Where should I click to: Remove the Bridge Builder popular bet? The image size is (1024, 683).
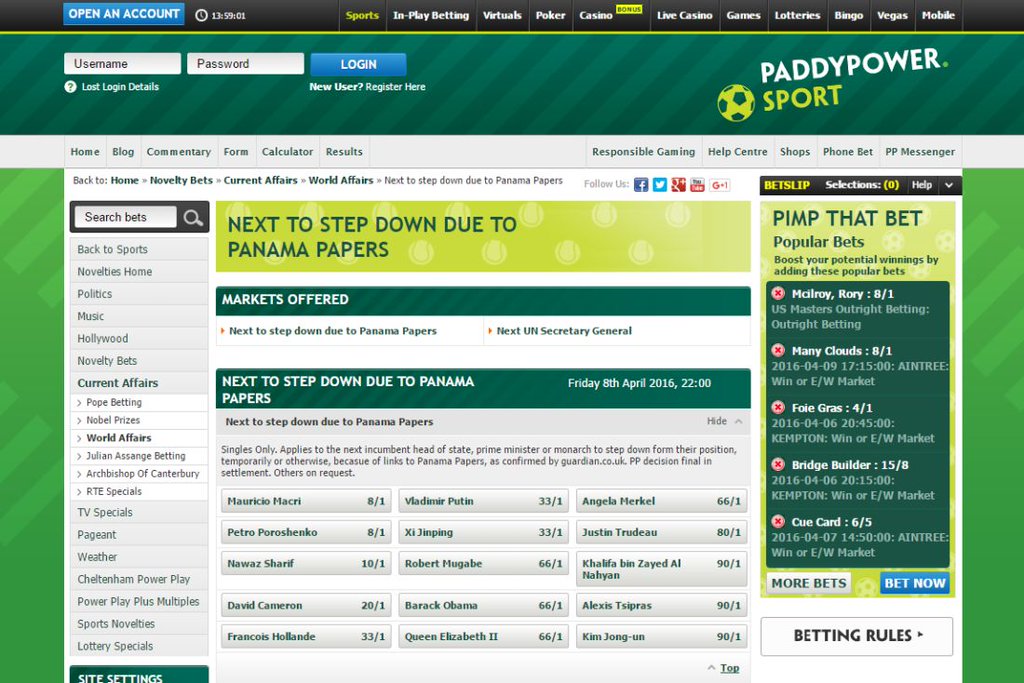point(778,464)
